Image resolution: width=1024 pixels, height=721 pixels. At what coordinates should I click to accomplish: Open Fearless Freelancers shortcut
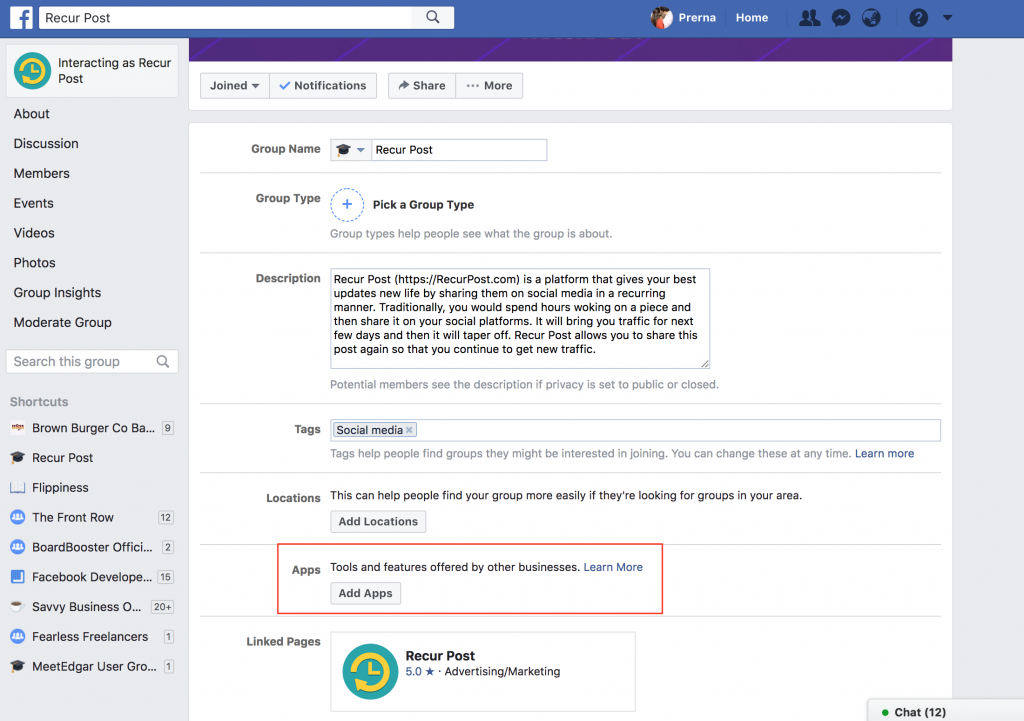point(90,637)
